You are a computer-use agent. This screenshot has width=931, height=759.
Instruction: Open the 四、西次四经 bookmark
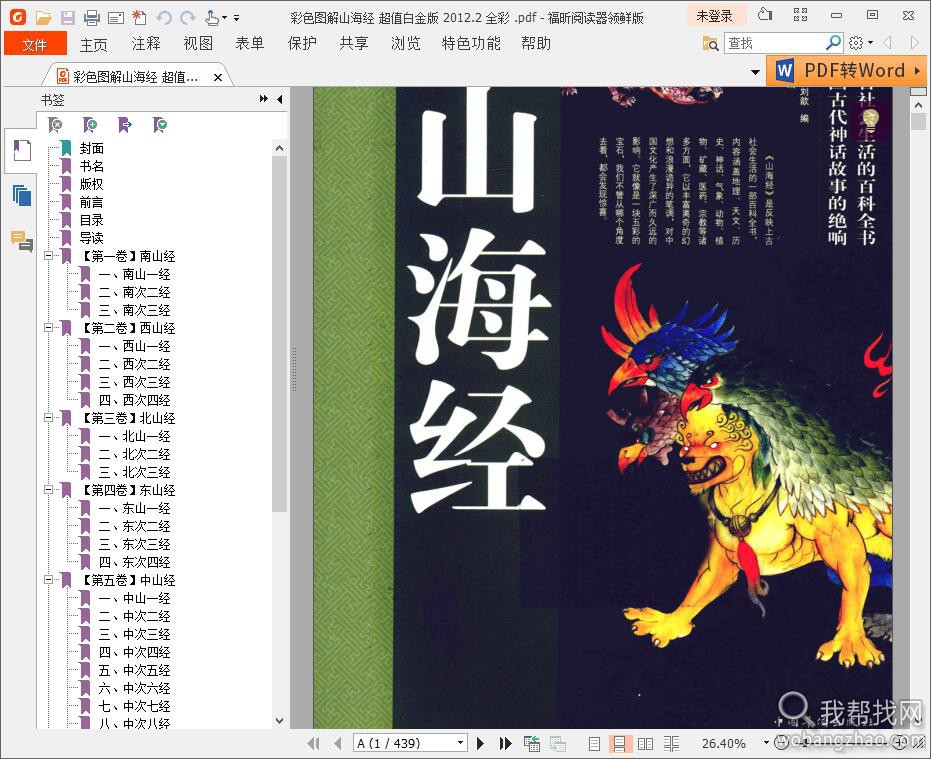click(x=134, y=400)
